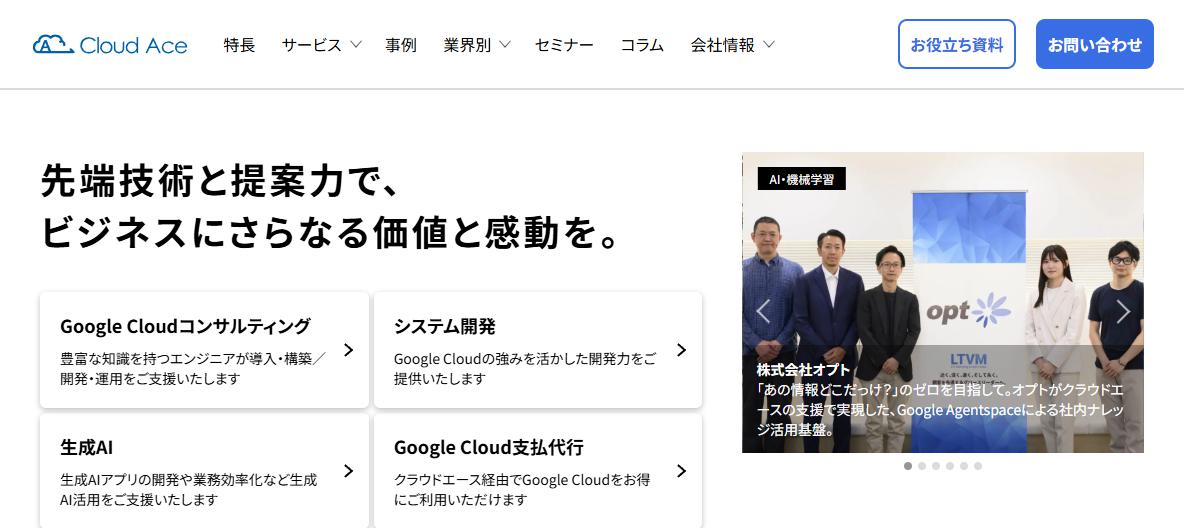Click the お問い合わせ button
1184x528 pixels.
[1095, 45]
